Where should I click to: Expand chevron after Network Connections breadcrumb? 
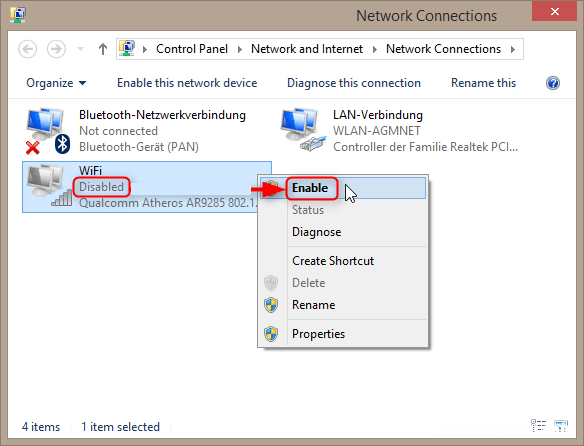(x=513, y=49)
